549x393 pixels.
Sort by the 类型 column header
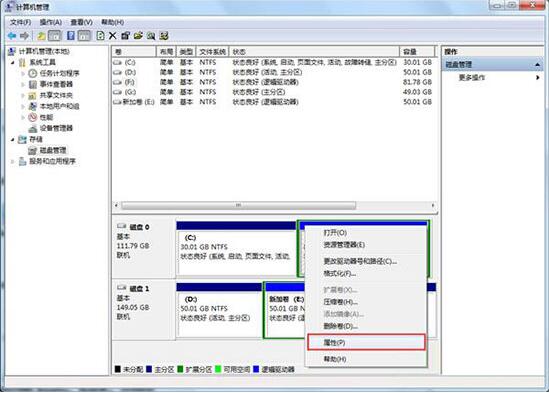[x=186, y=52]
